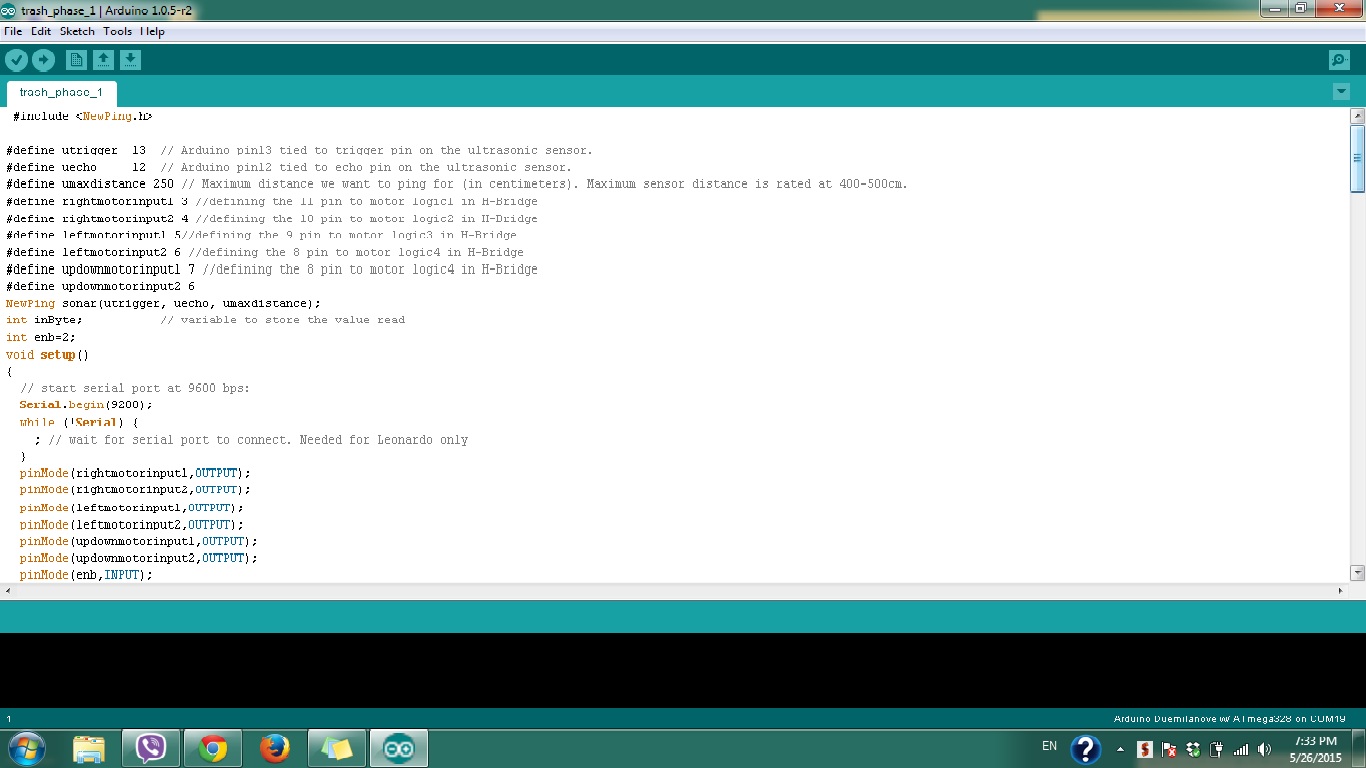Click the 'while (!Serial) {' line
Viewport: 1366px width, 768px height.
tap(79, 422)
